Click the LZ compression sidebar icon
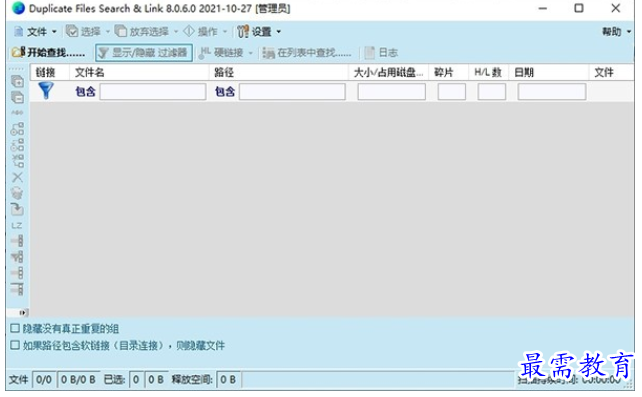This screenshot has width=642, height=397. pos(17,226)
